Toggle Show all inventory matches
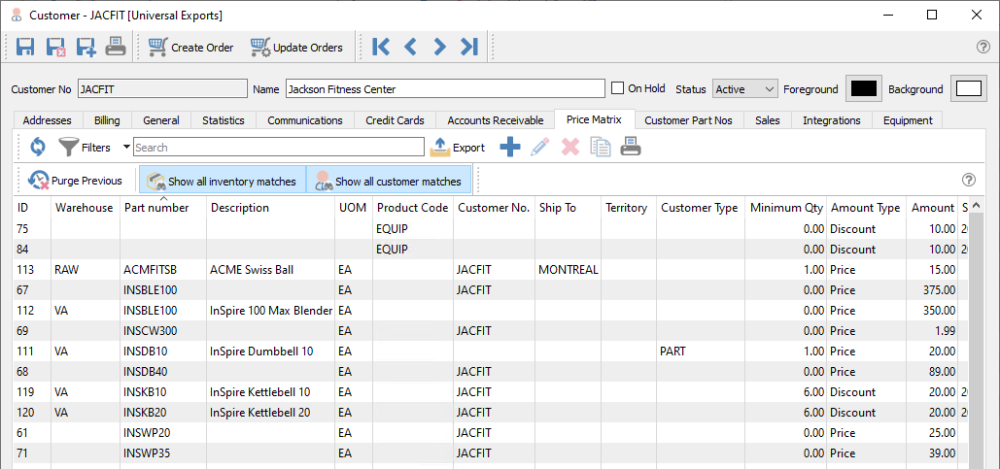This screenshot has height=469, width=1000. [222, 181]
